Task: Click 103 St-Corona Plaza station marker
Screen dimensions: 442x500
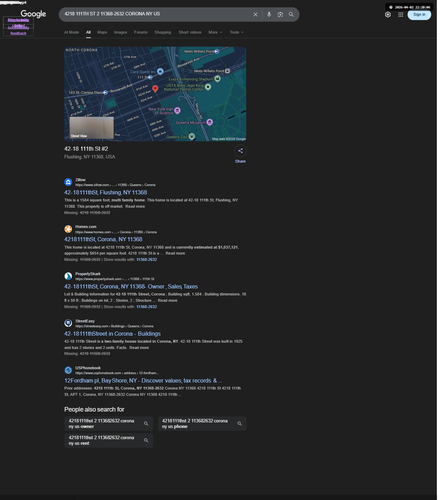Action: click(x=105, y=92)
